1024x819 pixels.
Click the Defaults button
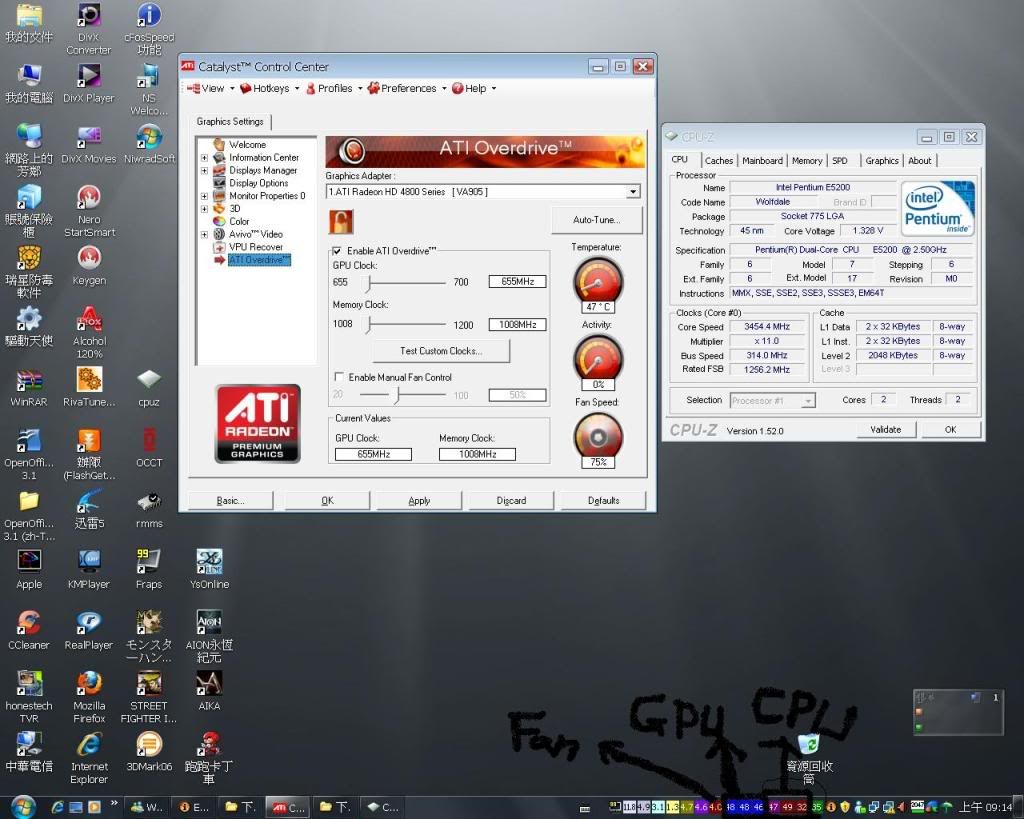(603, 501)
